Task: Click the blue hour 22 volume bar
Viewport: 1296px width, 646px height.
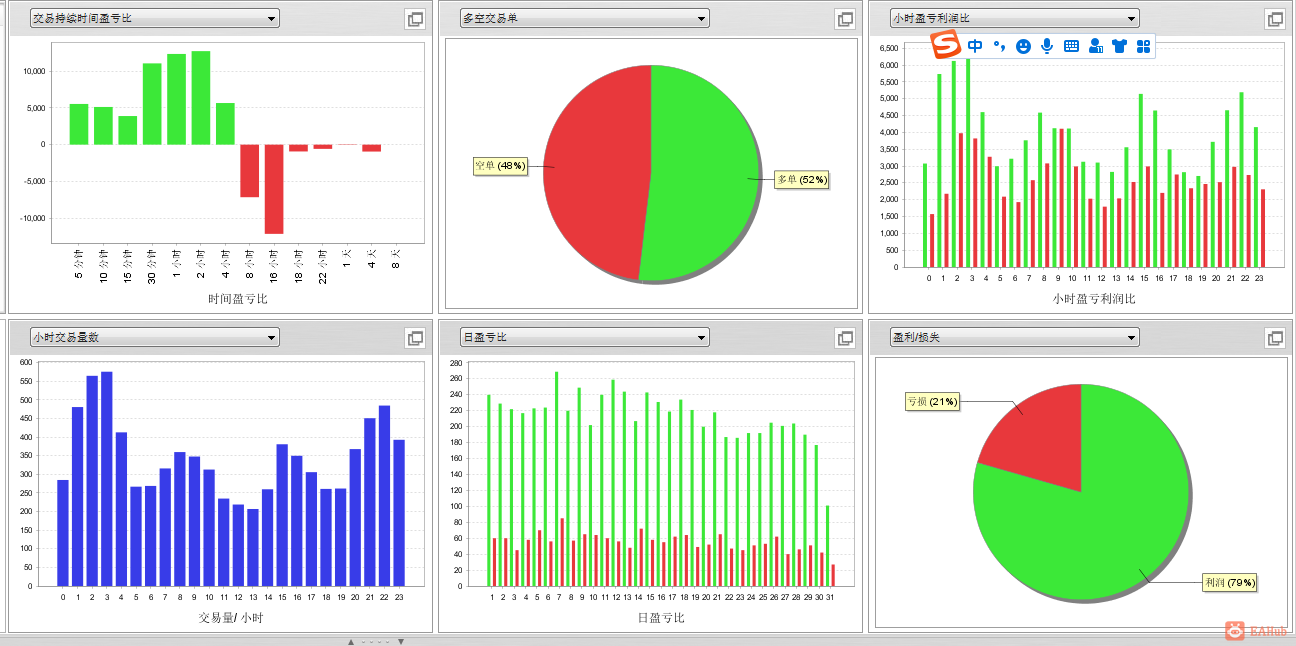Action: (x=384, y=496)
